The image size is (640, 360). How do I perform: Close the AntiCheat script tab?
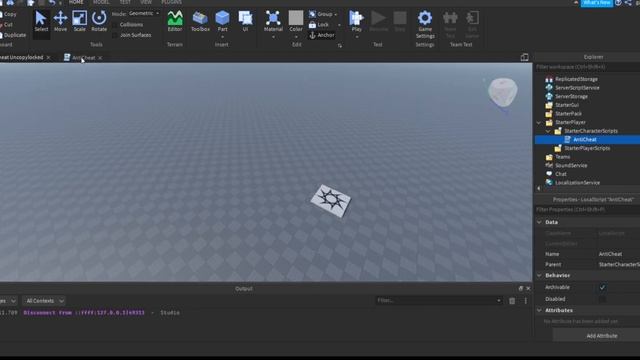tap(100, 58)
